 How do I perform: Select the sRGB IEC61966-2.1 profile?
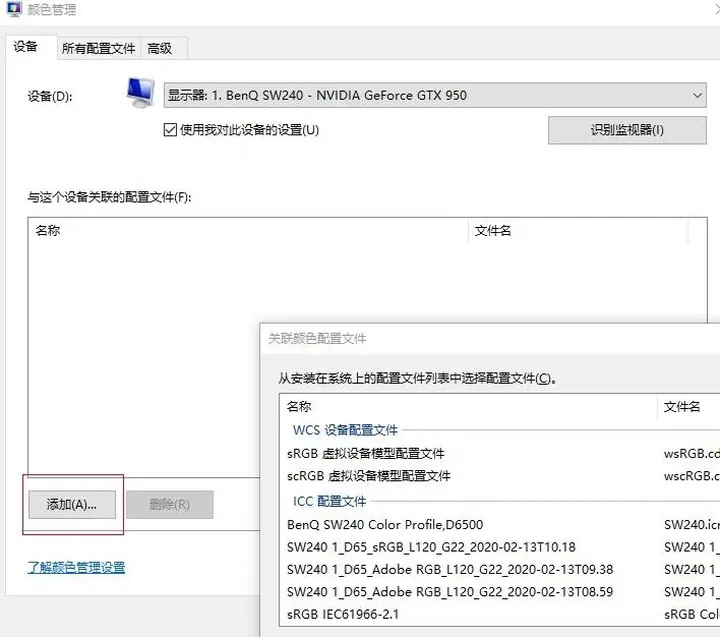point(343,614)
